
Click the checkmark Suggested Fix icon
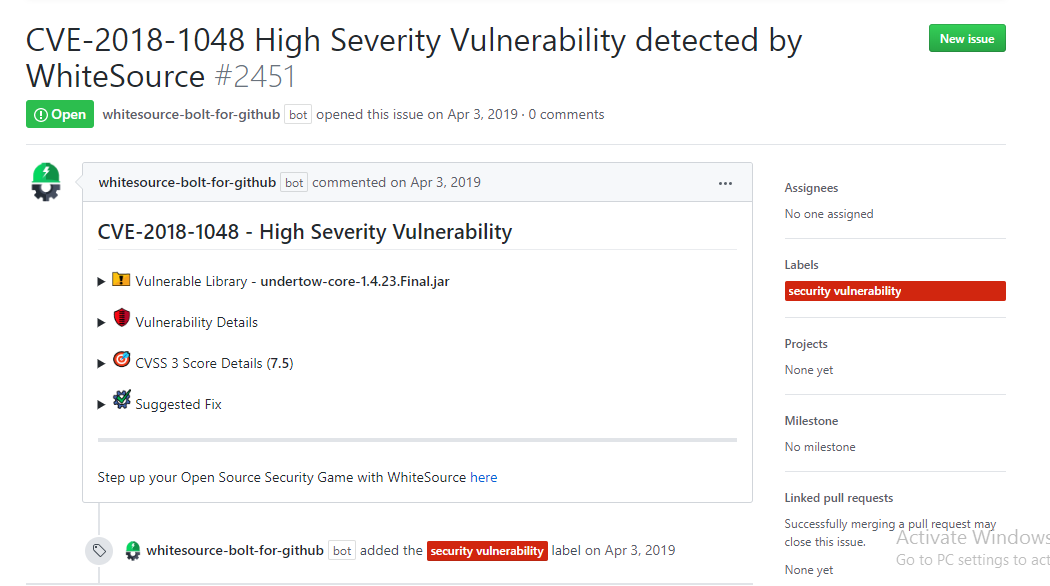coord(121,400)
